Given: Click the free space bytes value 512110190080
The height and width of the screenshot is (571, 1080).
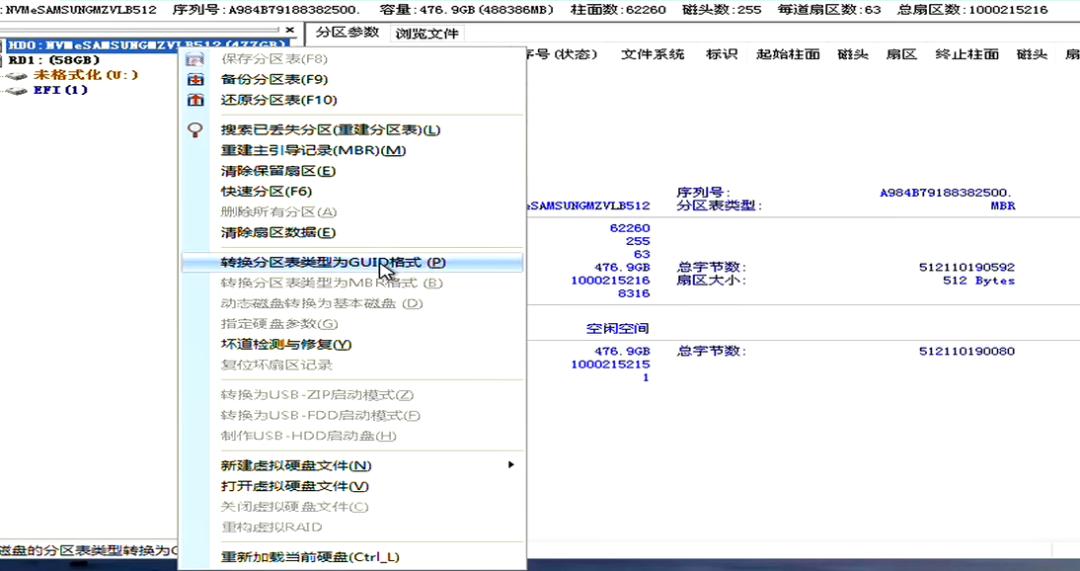Looking at the screenshot, I should 966,351.
